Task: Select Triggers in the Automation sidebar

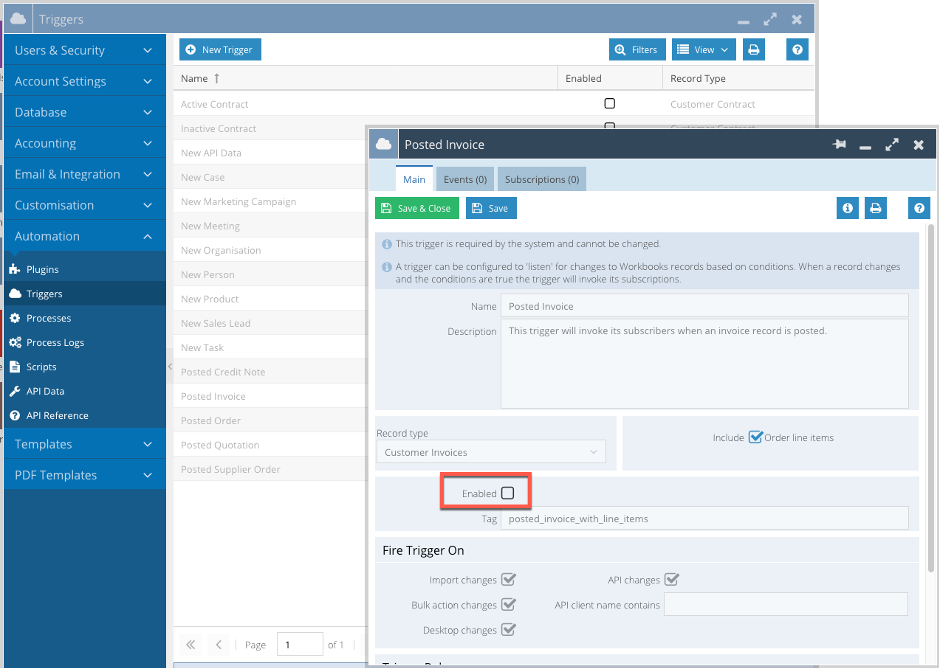Action: [x=47, y=293]
